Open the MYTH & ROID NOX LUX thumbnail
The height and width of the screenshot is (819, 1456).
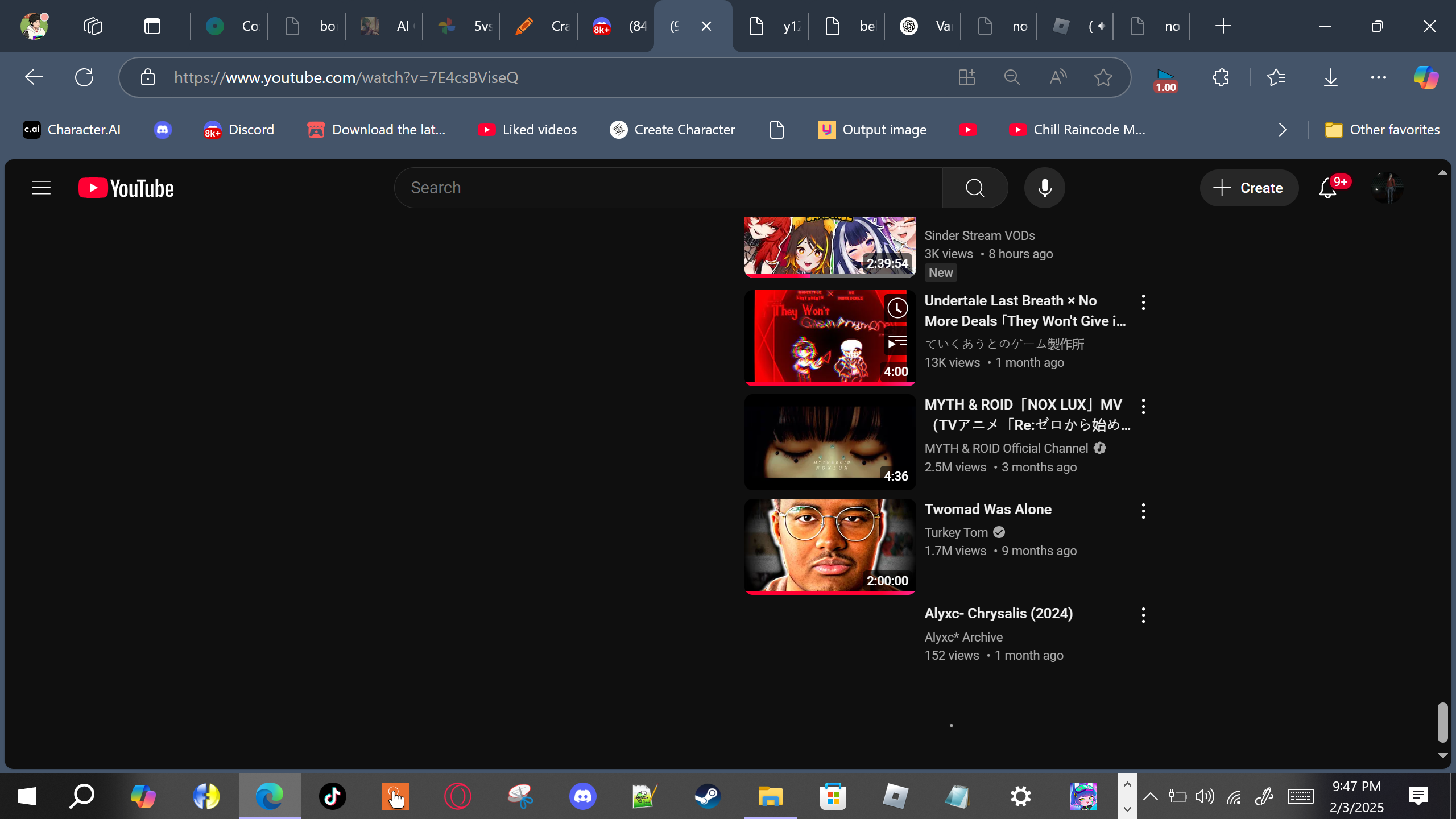pyautogui.click(x=830, y=442)
